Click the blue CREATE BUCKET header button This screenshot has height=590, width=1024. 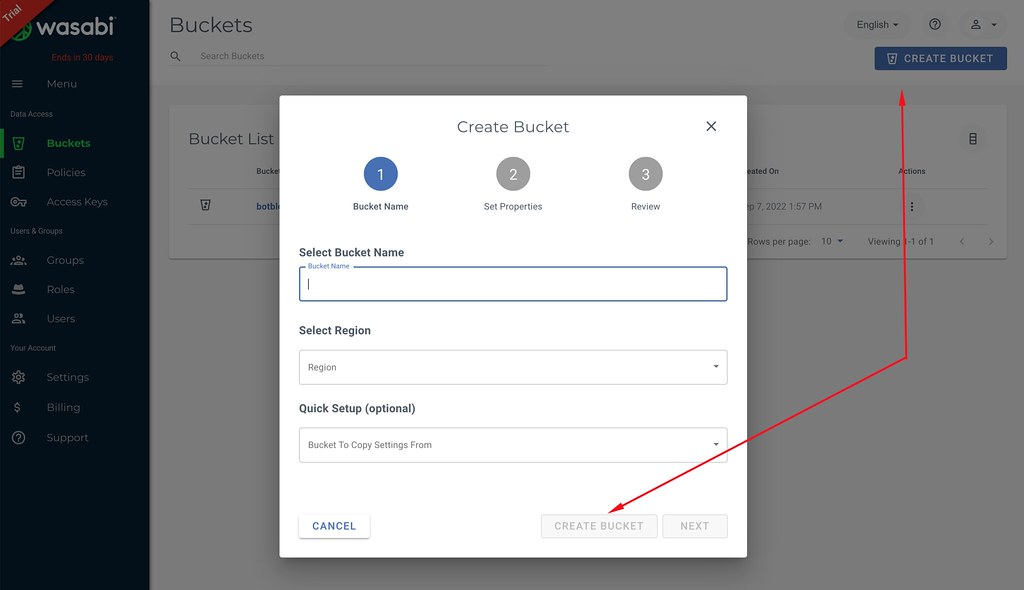pos(940,58)
